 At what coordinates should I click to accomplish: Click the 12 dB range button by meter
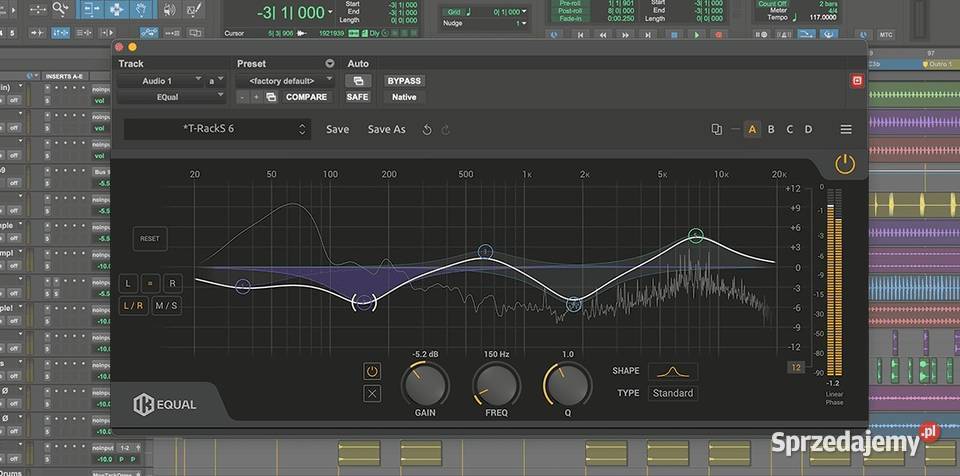[796, 368]
